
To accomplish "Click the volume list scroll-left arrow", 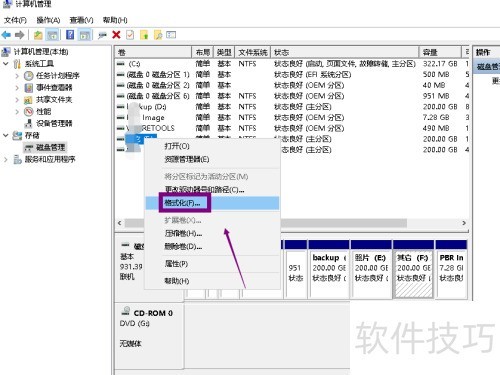I will point(120,223).
